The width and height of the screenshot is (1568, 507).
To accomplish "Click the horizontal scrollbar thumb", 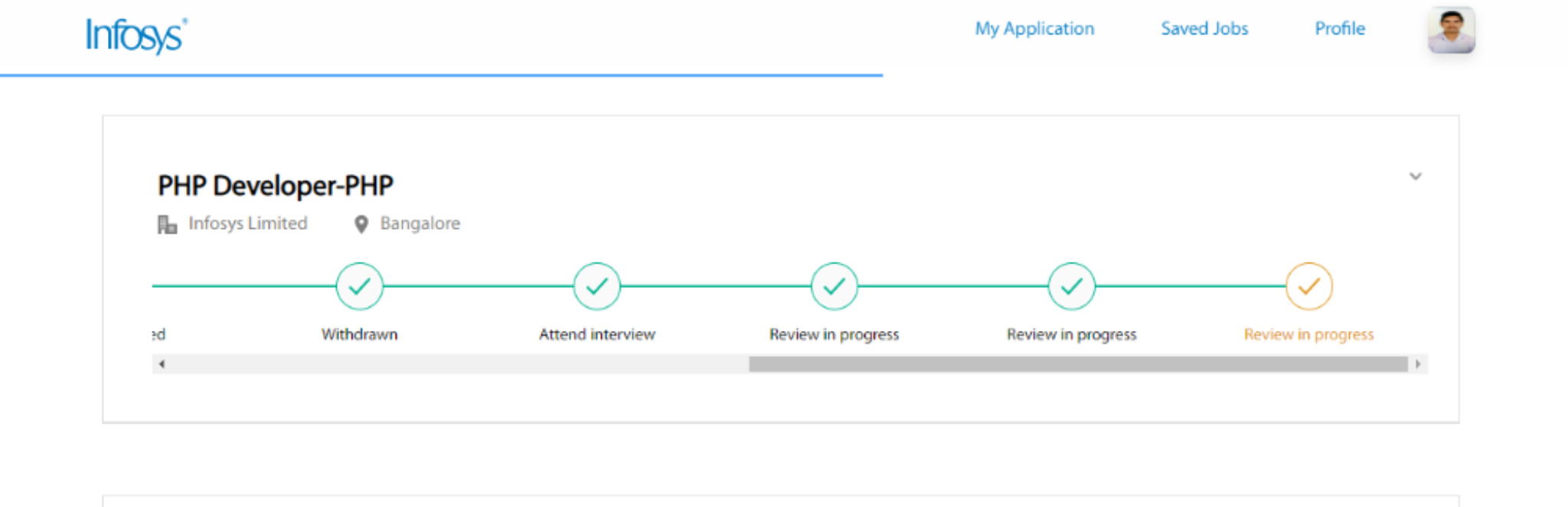I will pos(1078,365).
